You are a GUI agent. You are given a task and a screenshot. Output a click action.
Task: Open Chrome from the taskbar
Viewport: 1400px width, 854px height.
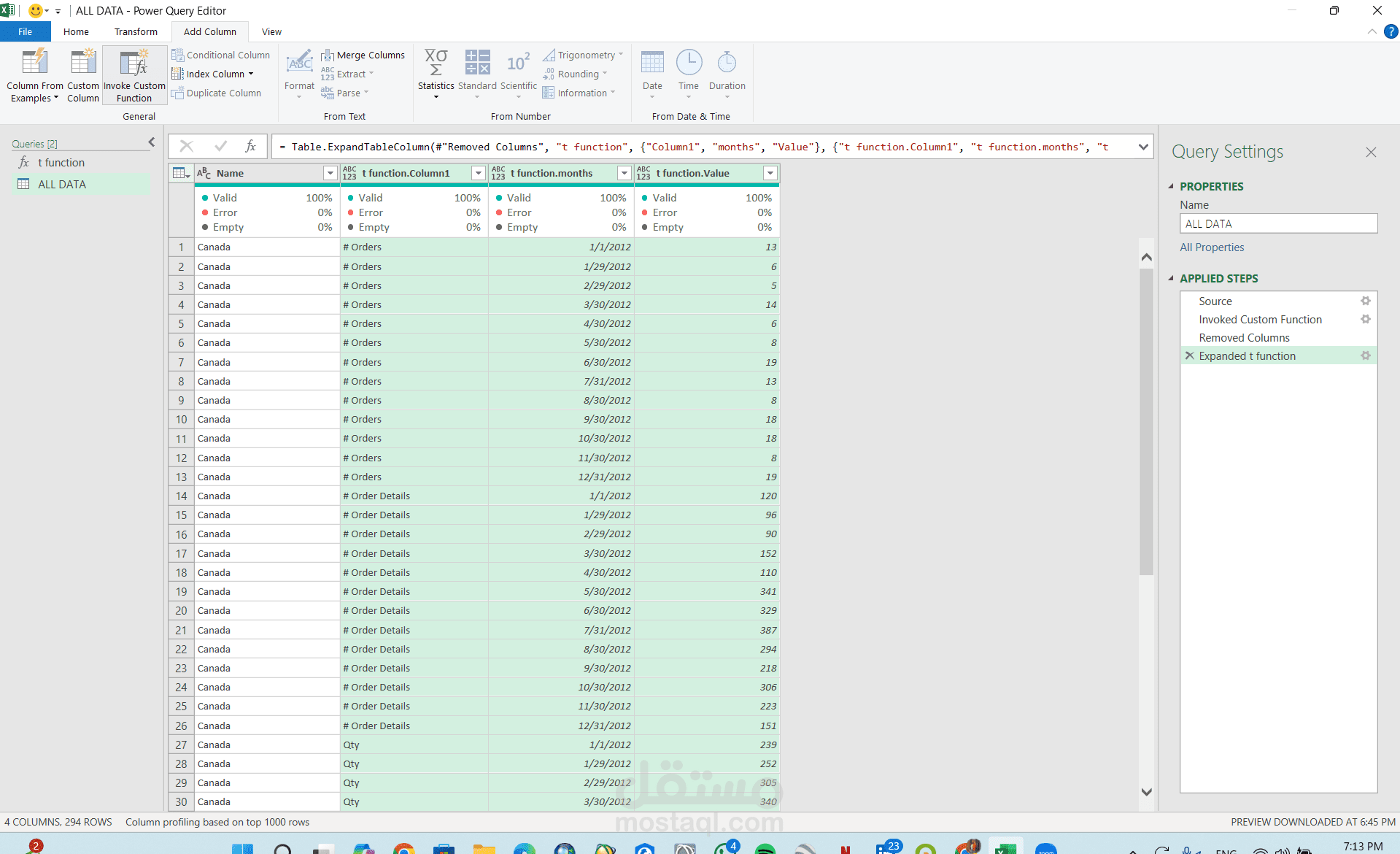pyautogui.click(x=403, y=848)
